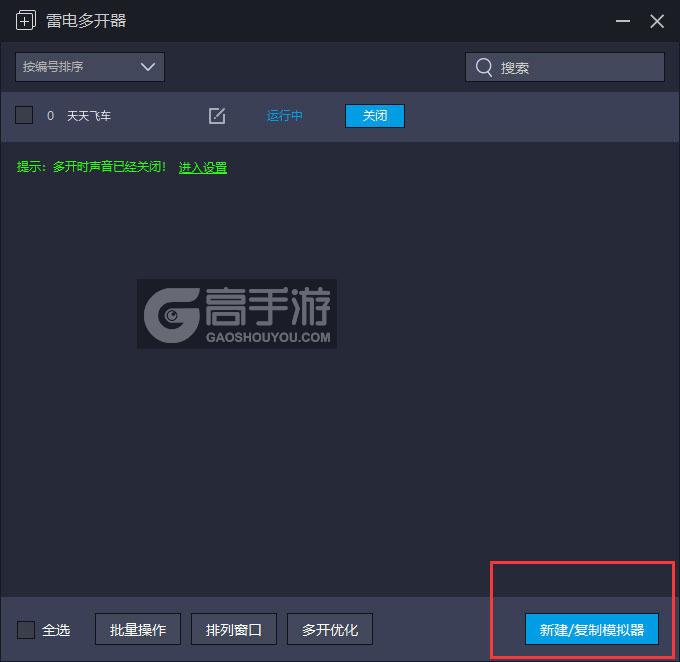The height and width of the screenshot is (662, 680).
Task: Click 新建/复制模拟器 button
Action: tap(592, 629)
